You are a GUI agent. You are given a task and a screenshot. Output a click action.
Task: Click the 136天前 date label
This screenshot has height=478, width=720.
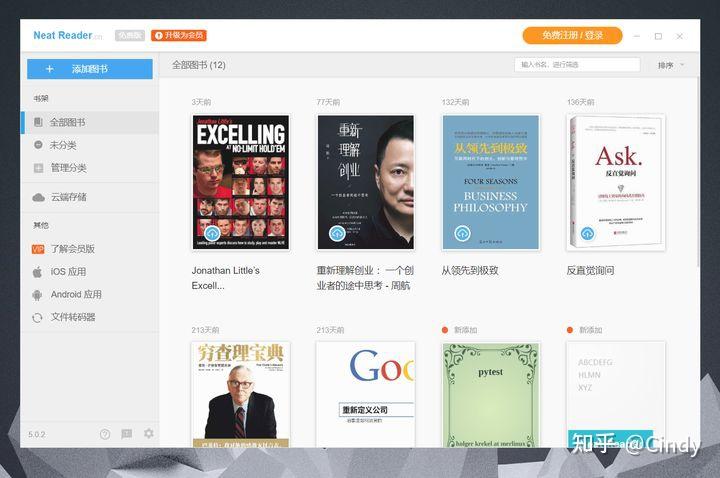point(580,102)
